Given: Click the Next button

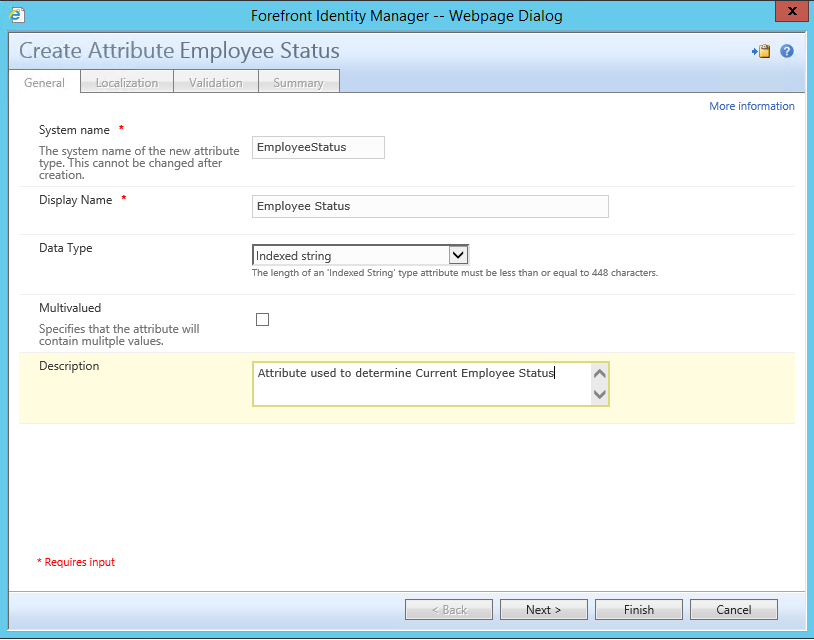Looking at the screenshot, I should point(544,609).
